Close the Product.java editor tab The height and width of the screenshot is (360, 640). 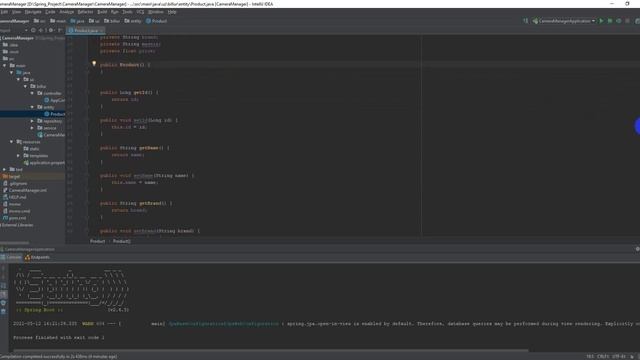pyautogui.click(x=101, y=31)
